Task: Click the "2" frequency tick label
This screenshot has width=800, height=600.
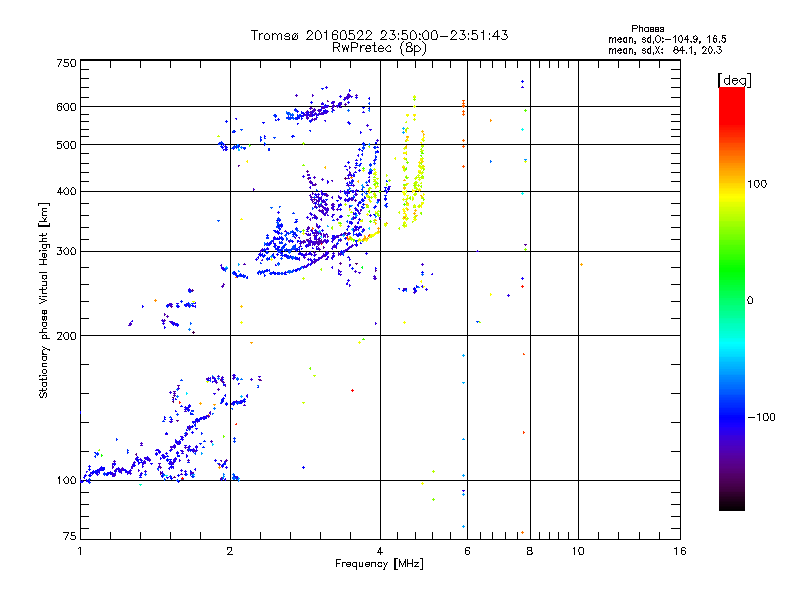Action: (230, 551)
